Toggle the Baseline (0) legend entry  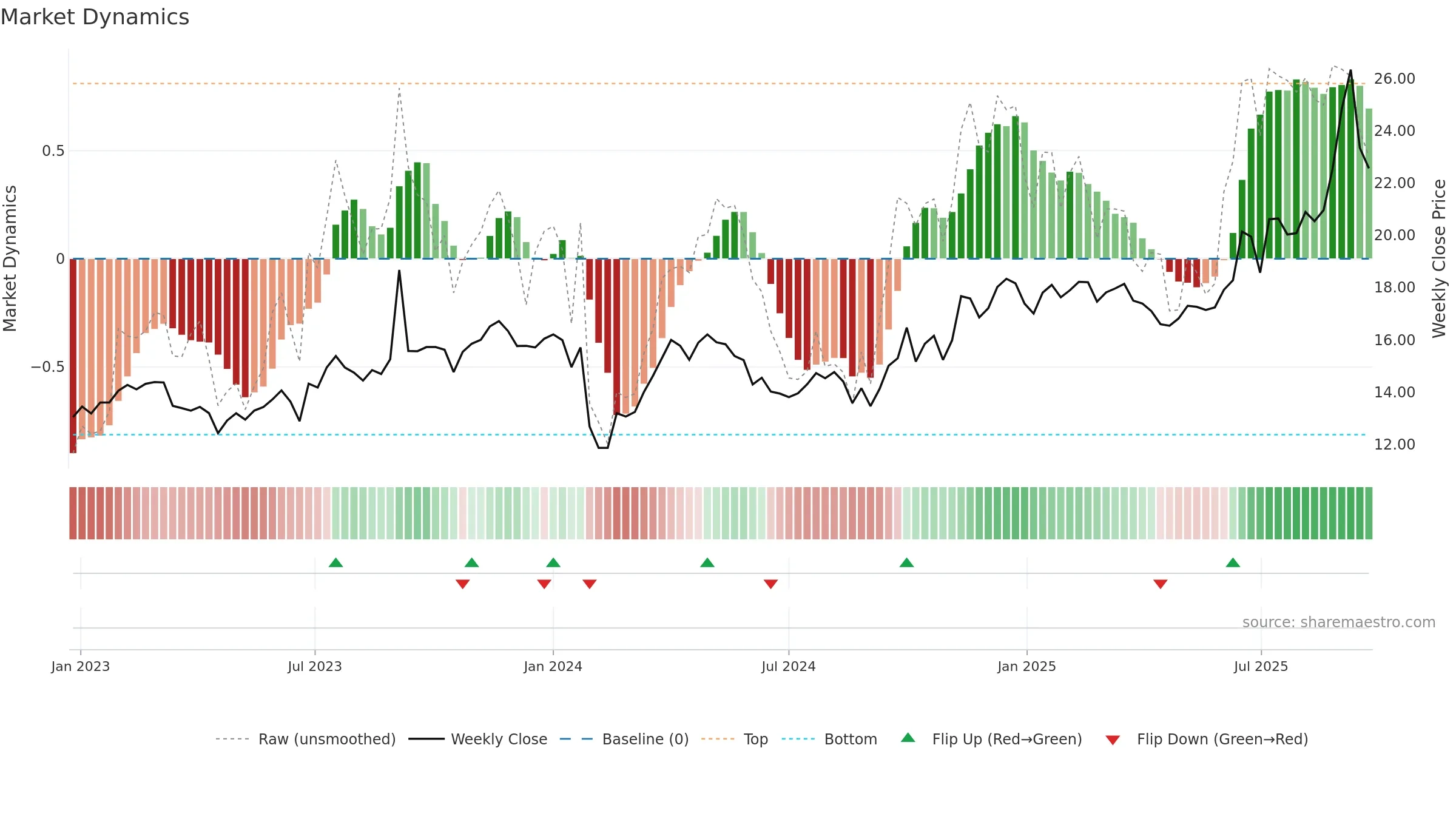(624, 739)
